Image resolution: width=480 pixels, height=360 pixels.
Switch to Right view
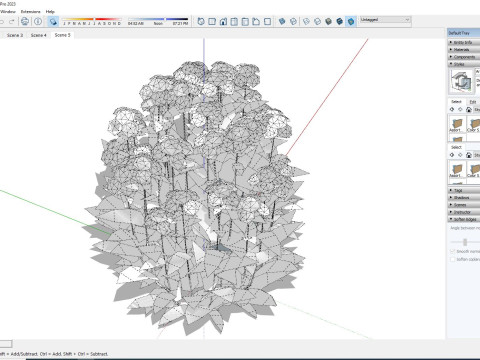click(234, 22)
